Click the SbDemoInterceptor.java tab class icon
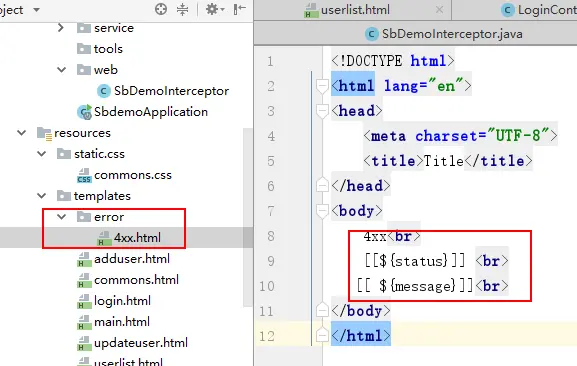 pyautogui.click(x=372, y=34)
